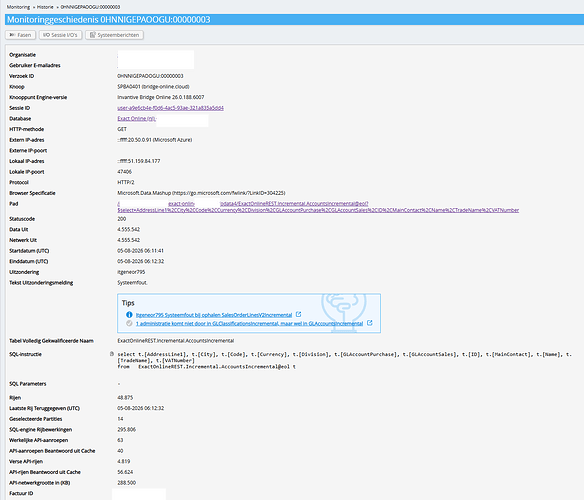Click the SQL statement text block
Image resolution: width=584 pixels, height=500 pixels.
[x=345, y=360]
